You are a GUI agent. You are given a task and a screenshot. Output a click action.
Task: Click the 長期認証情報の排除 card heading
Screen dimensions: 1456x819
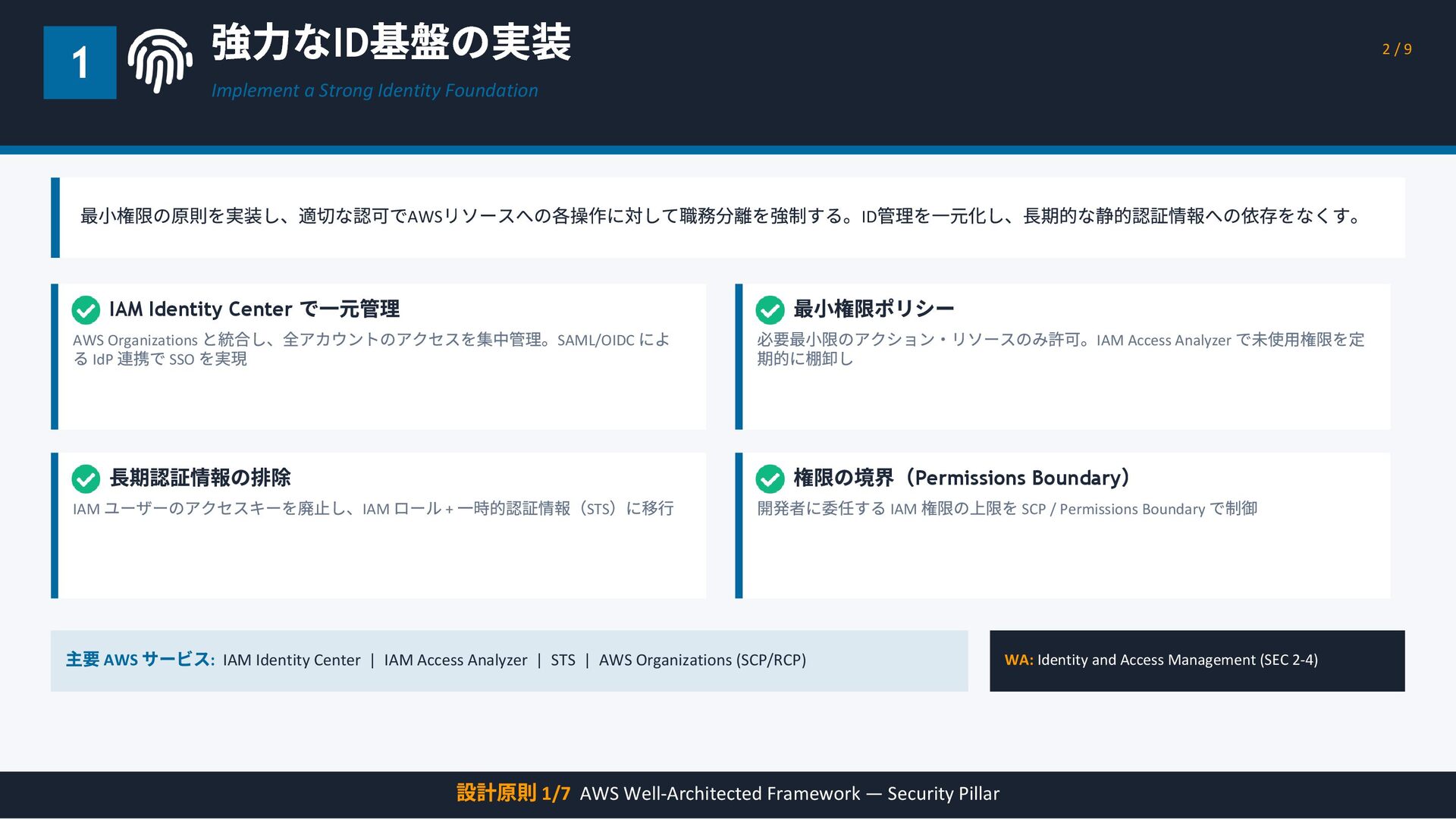pos(200,478)
